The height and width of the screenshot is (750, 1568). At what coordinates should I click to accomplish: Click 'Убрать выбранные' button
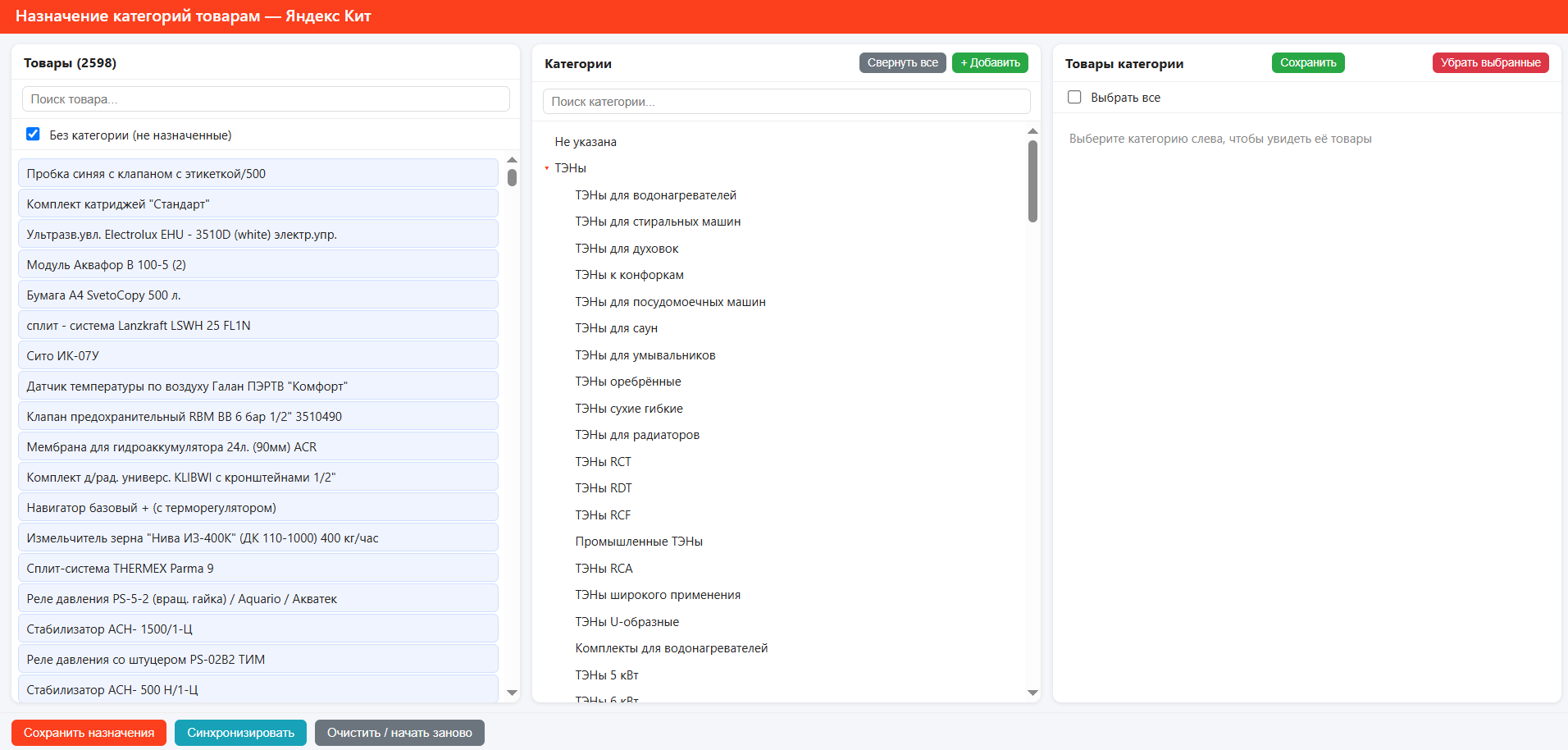1490,62
